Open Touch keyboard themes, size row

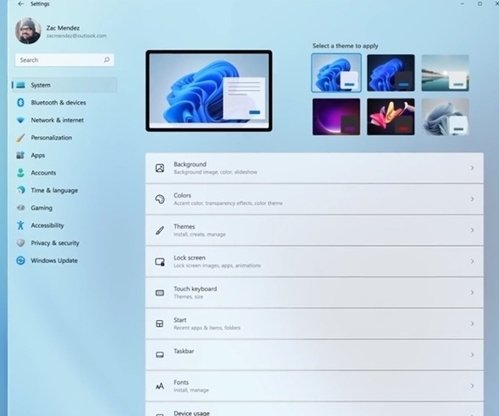314,293
